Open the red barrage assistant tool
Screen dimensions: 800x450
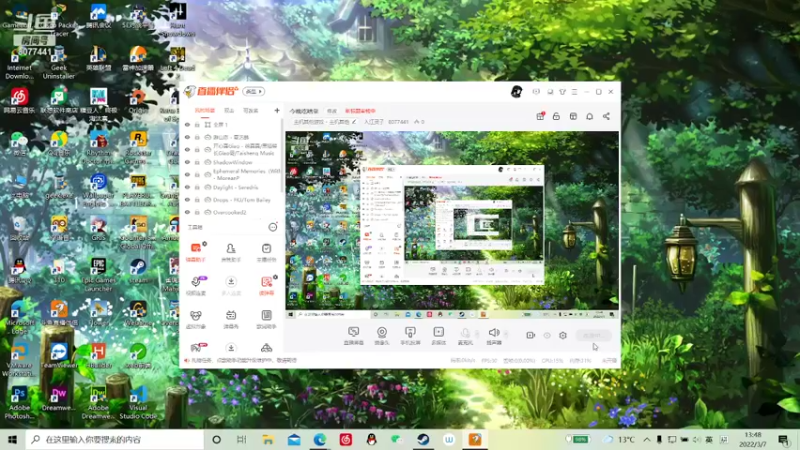coord(196,253)
